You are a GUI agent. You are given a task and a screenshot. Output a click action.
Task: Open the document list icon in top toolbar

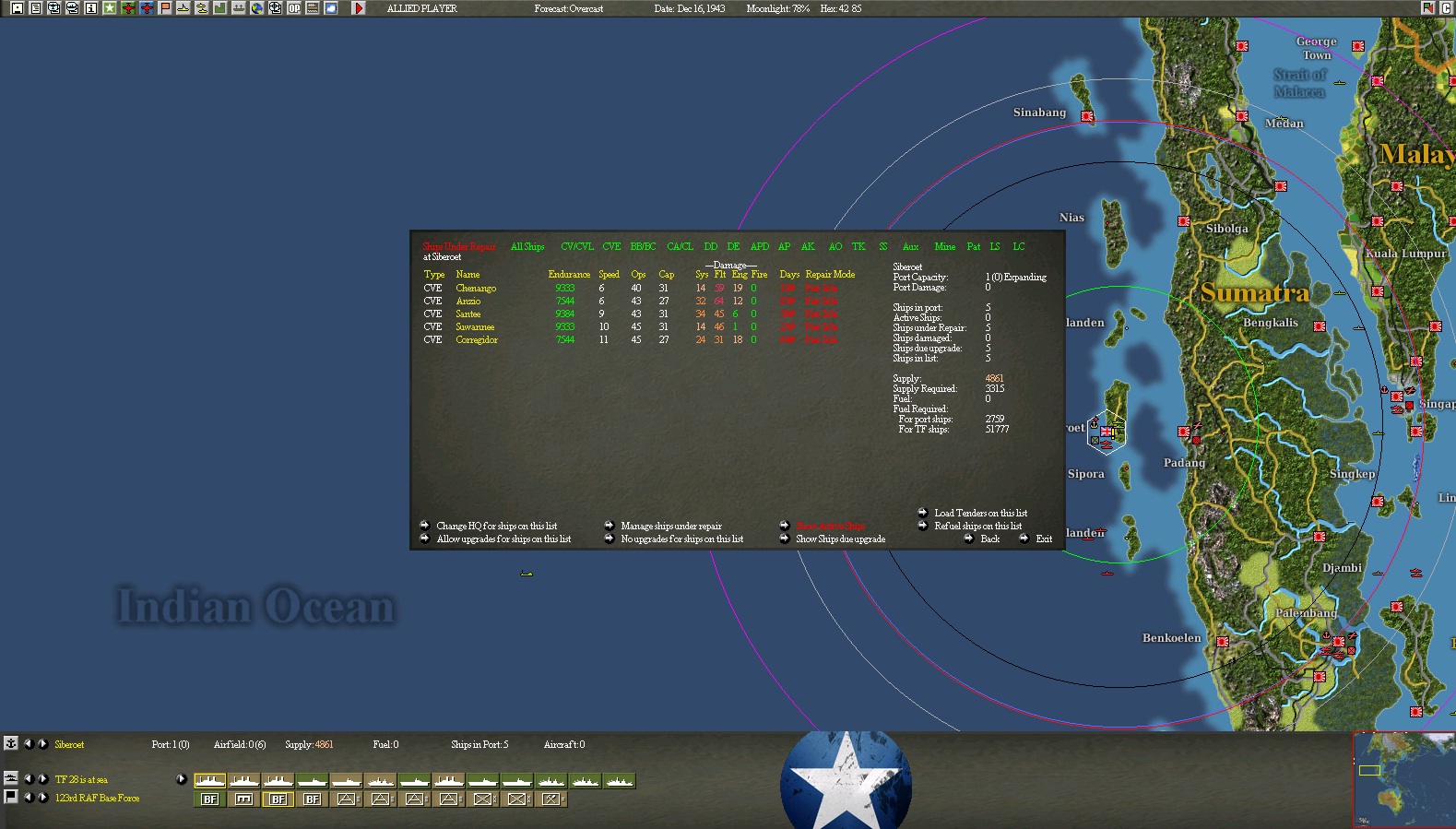(x=35, y=8)
